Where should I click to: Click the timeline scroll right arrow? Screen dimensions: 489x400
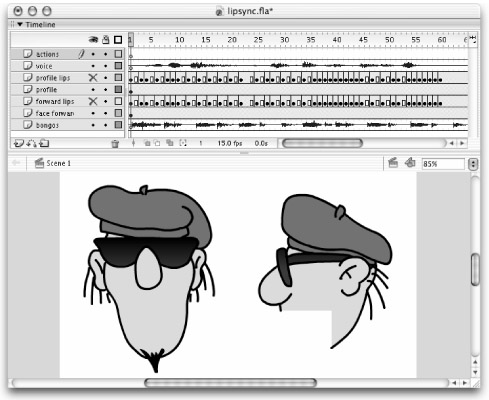click(462, 143)
